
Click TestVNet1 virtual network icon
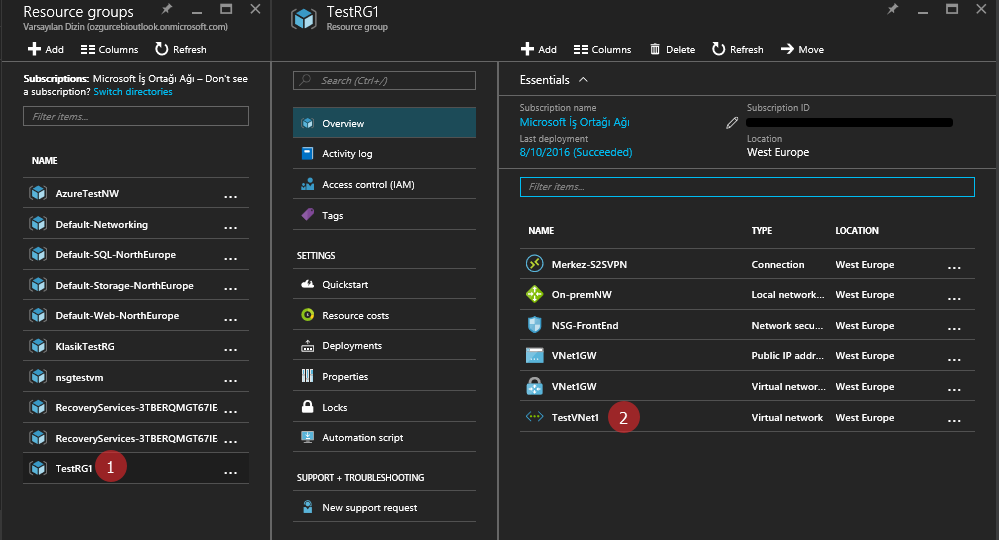[x=535, y=416]
